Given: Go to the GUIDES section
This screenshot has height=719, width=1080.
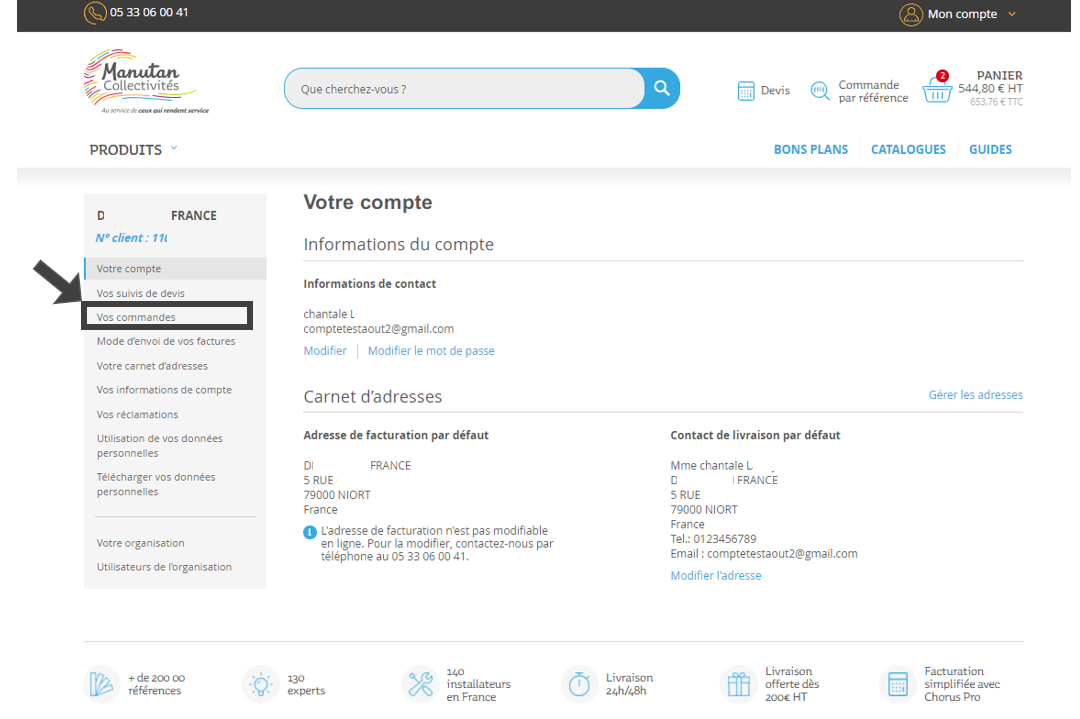Looking at the screenshot, I should (x=990, y=150).
